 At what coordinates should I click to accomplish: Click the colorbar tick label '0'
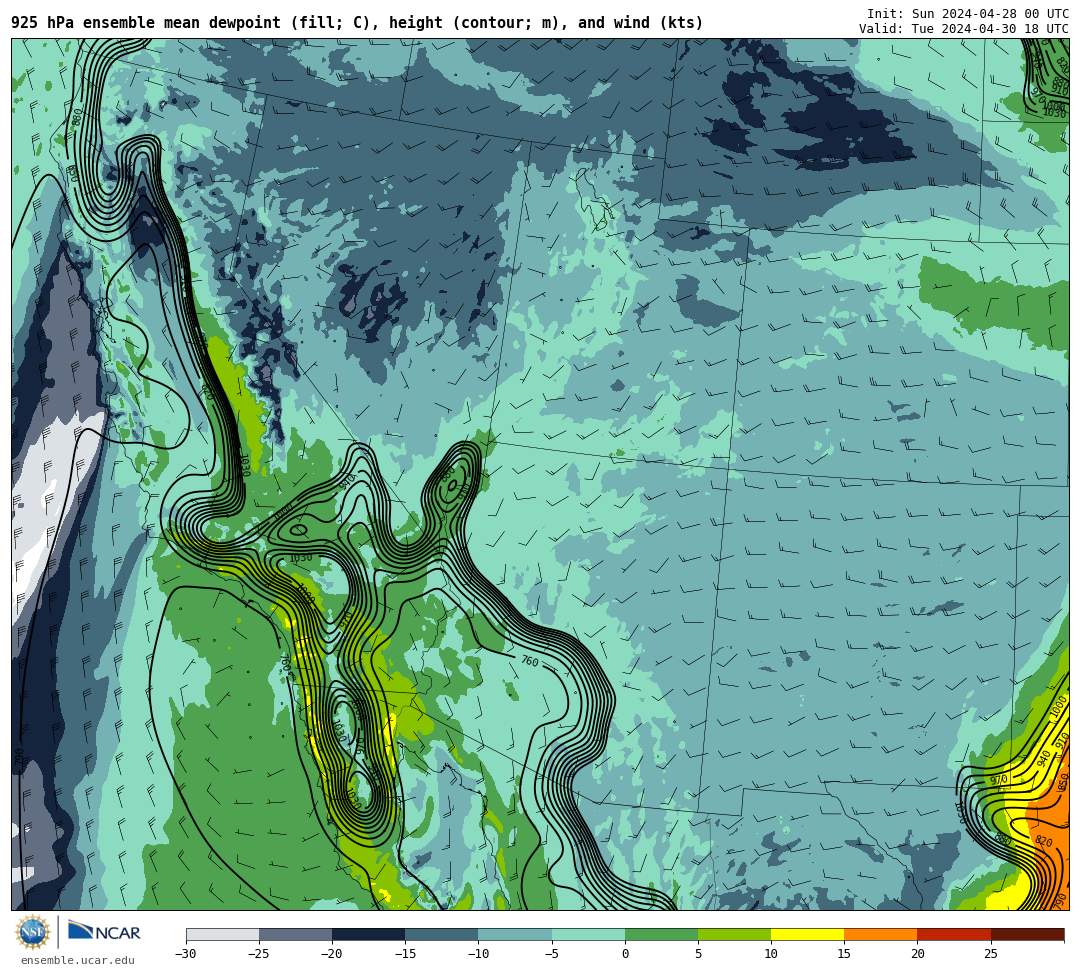[x=625, y=954]
